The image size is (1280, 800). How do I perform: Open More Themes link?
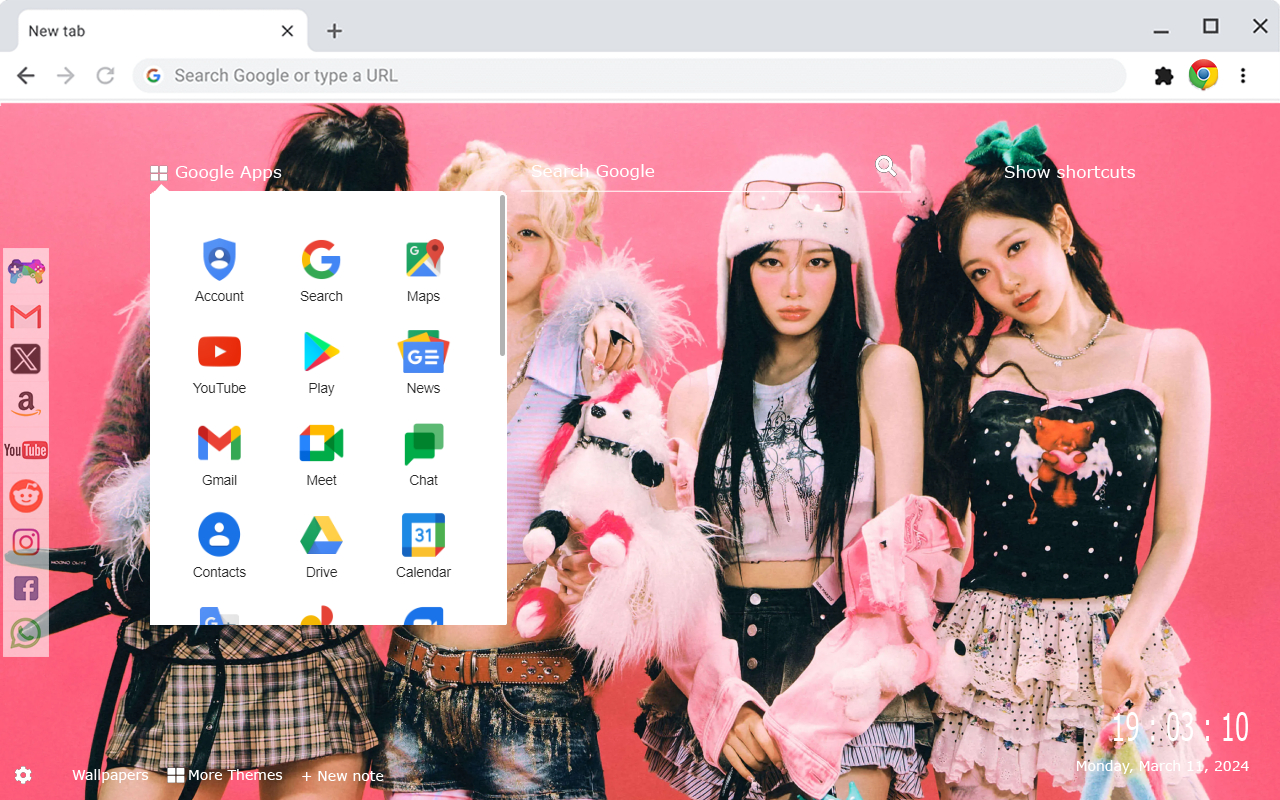click(225, 775)
